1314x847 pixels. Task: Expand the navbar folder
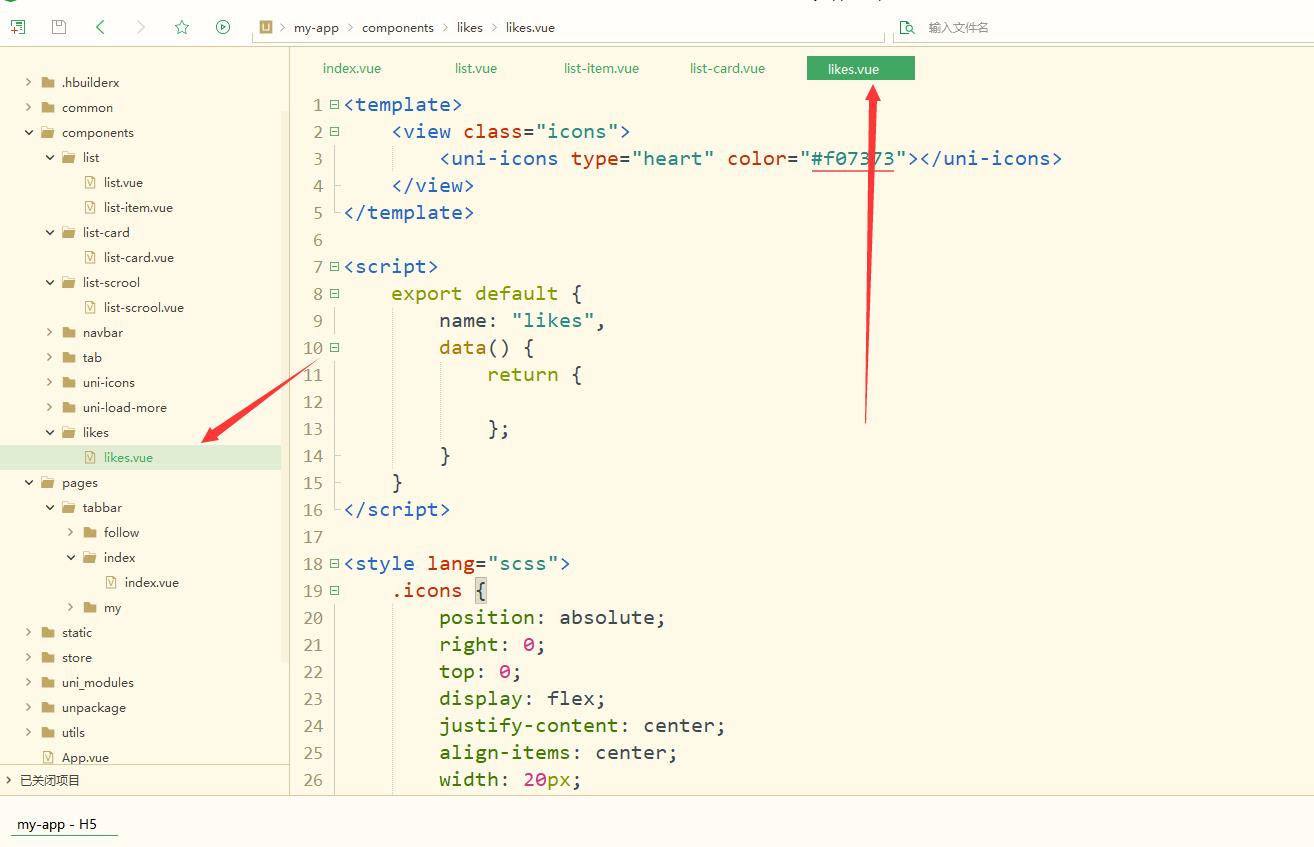coord(50,332)
